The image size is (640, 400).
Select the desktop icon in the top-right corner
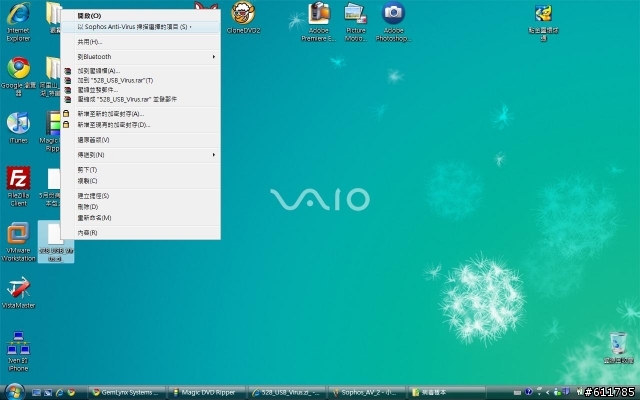pyautogui.click(x=543, y=22)
